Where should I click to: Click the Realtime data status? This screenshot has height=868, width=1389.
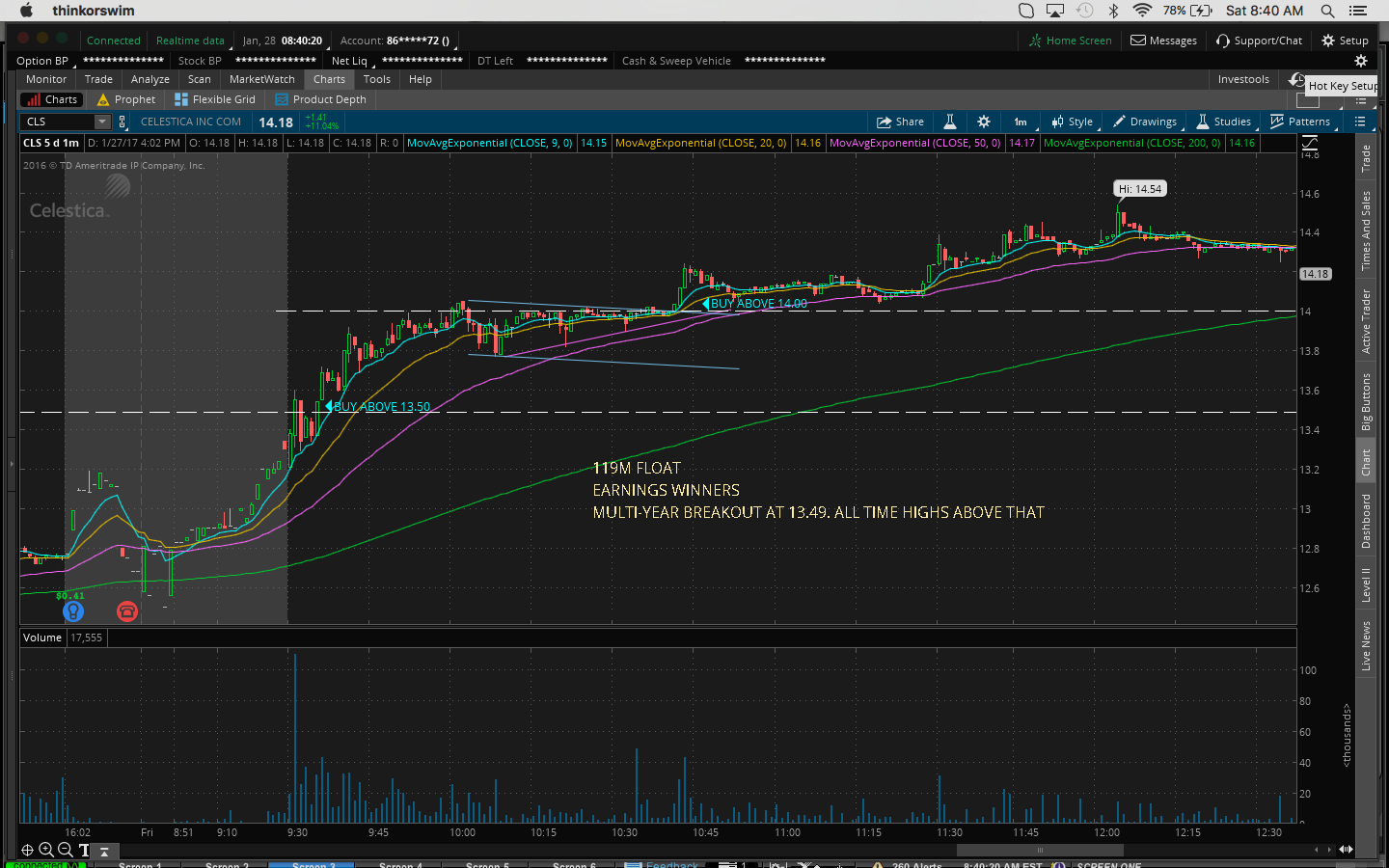[x=191, y=41]
